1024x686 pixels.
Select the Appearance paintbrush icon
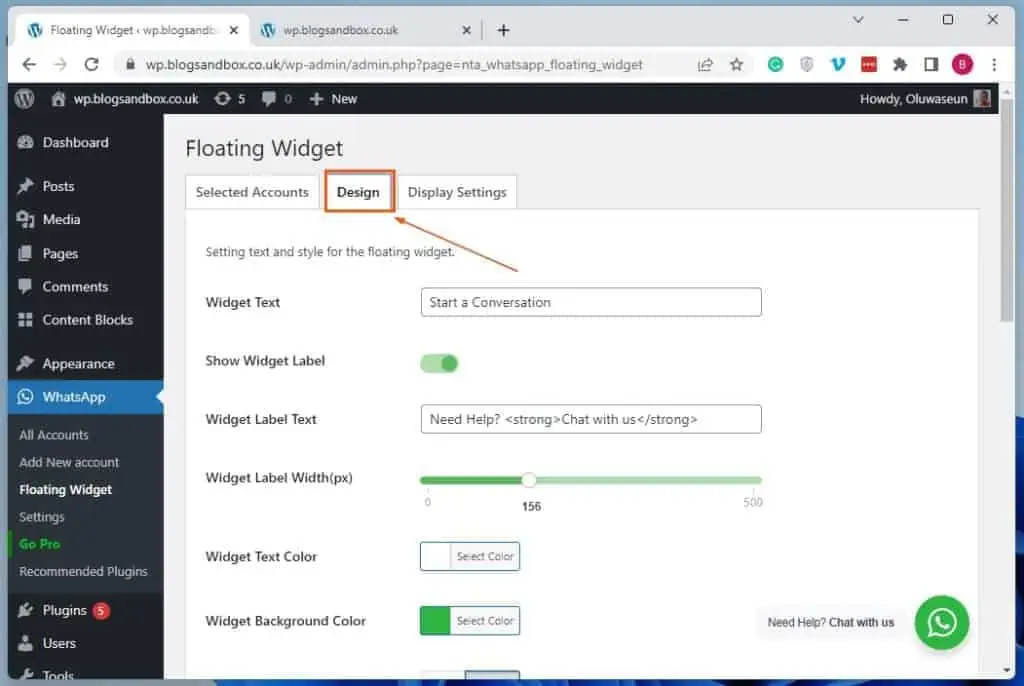click(x=24, y=362)
